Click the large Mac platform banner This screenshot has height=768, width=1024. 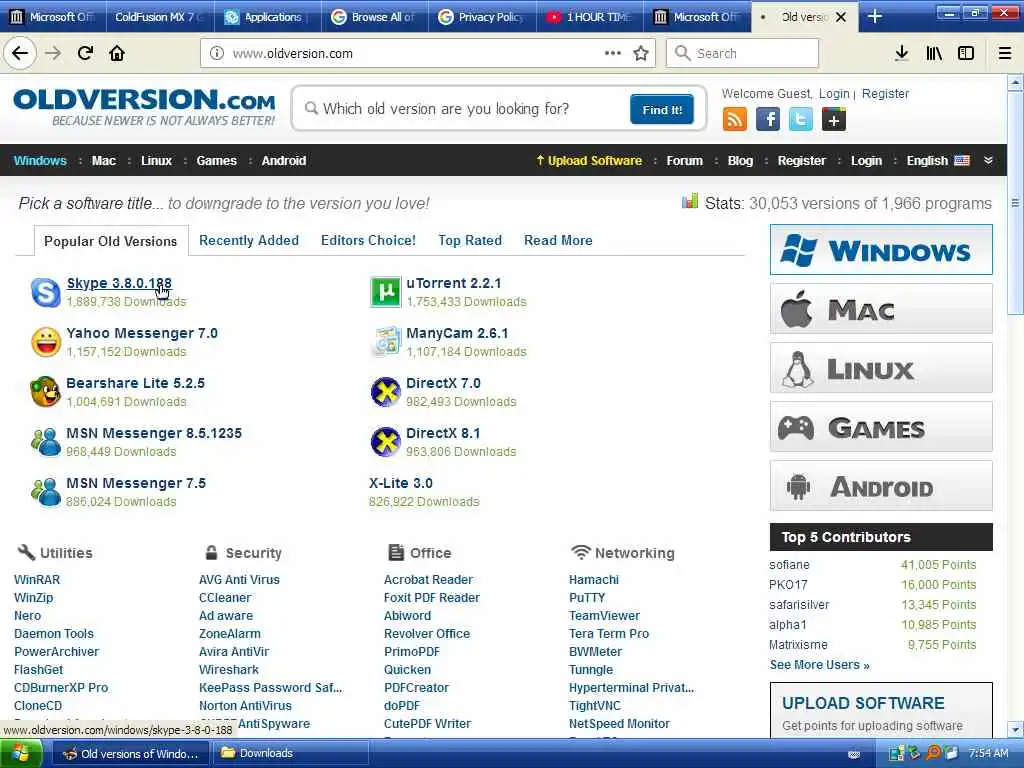point(881,309)
